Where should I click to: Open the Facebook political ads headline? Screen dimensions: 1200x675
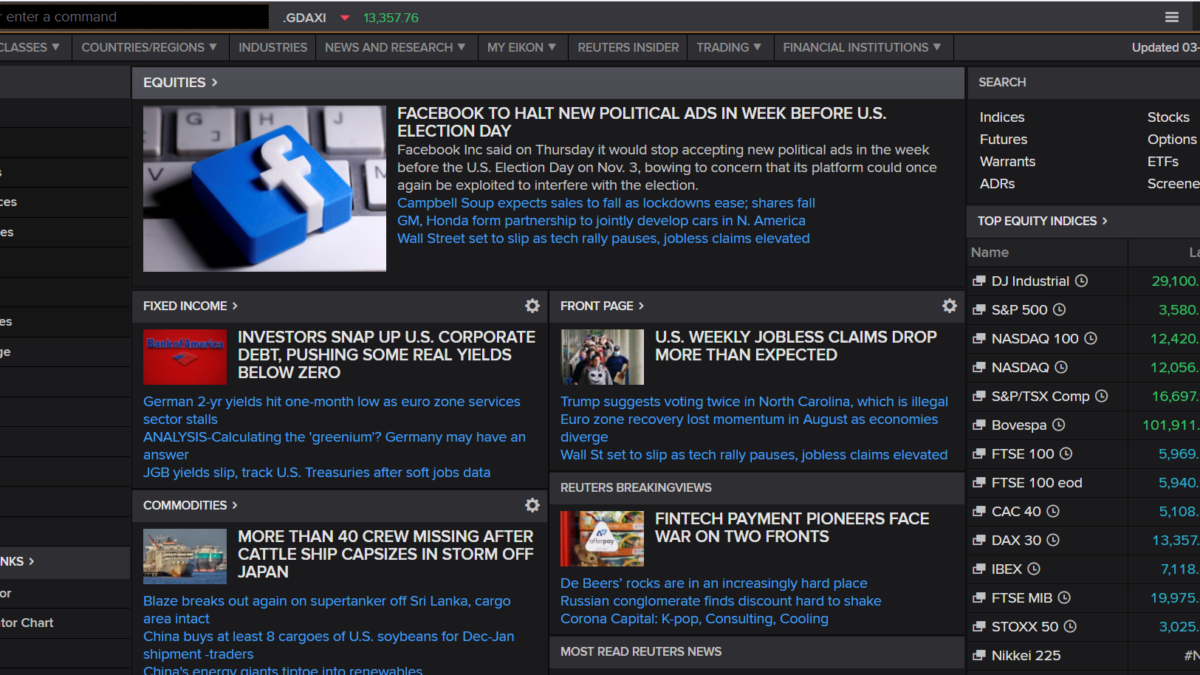click(642, 122)
